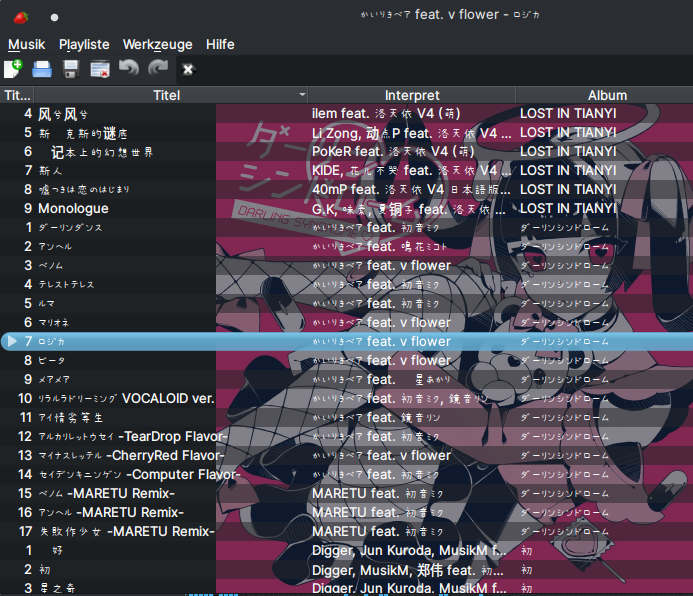This screenshot has height=596, width=693.
Task: Click the white X clear-filter icon
Action: click(188, 69)
